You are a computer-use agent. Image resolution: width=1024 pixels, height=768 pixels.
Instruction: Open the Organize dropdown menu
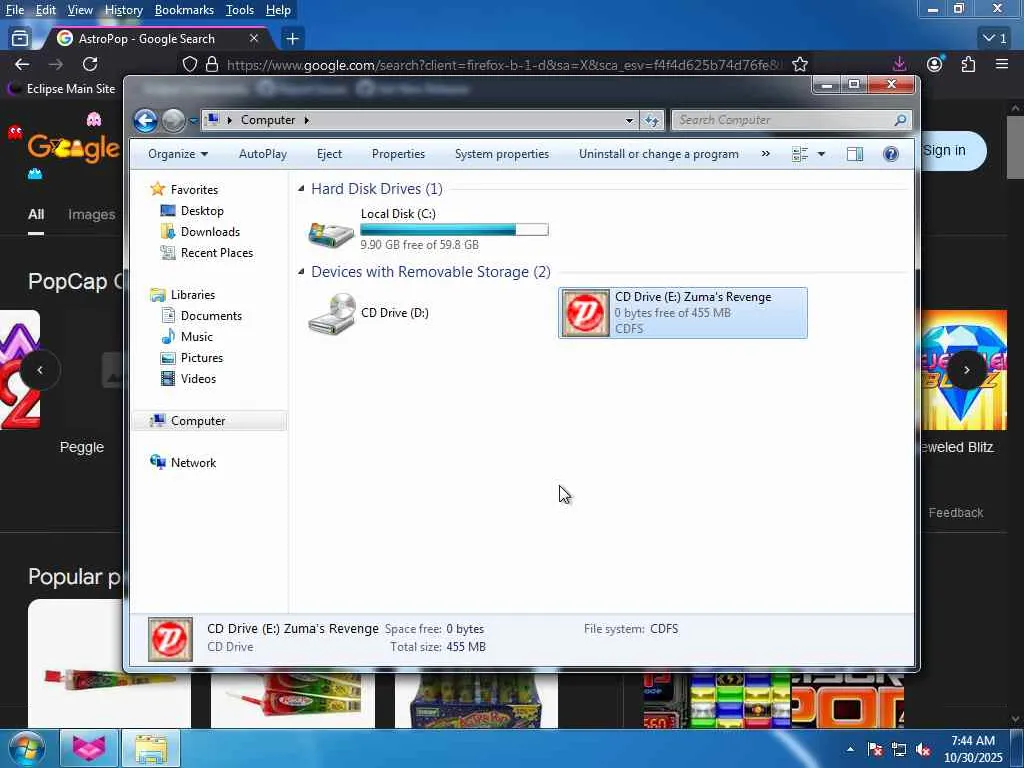178,154
